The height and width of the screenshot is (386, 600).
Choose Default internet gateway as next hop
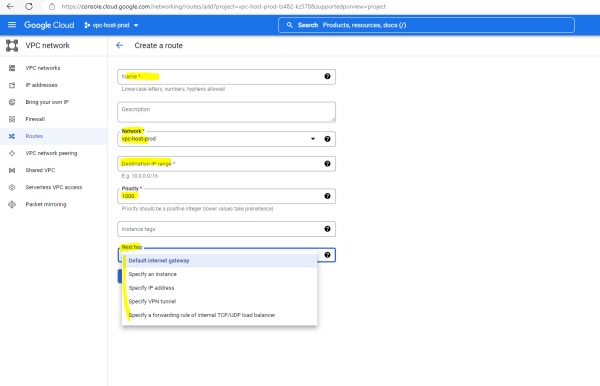point(219,261)
